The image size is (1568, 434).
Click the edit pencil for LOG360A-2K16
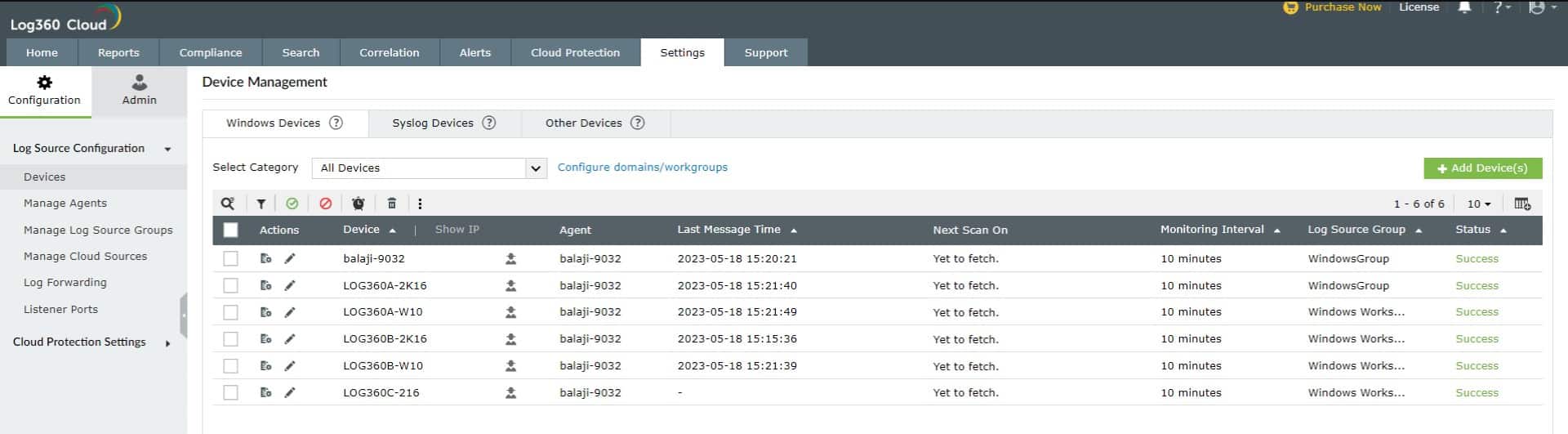pyautogui.click(x=289, y=285)
